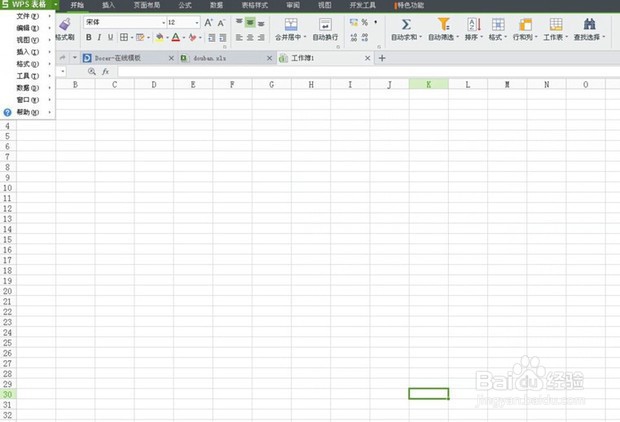This screenshot has height=422, width=620.
Task: Click the Sort (排序) A-Z icon
Action: point(474,25)
